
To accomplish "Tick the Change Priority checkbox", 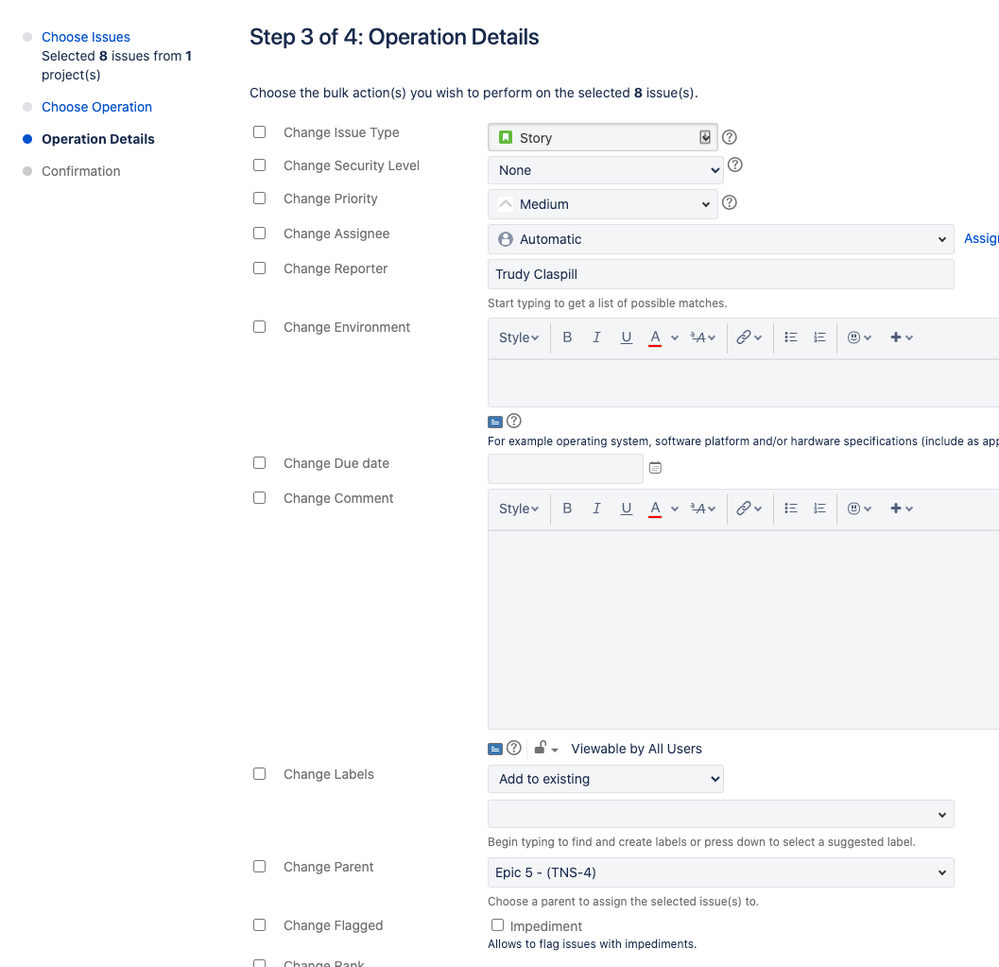I will [x=259, y=198].
